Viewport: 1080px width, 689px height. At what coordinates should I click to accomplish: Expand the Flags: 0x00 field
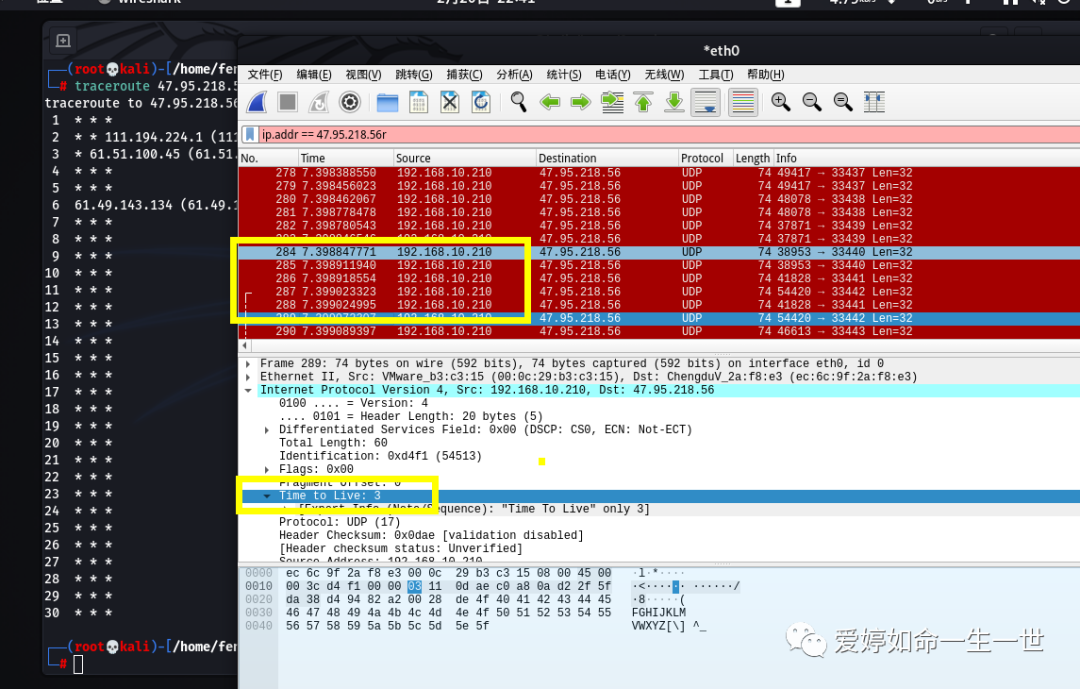click(267, 469)
